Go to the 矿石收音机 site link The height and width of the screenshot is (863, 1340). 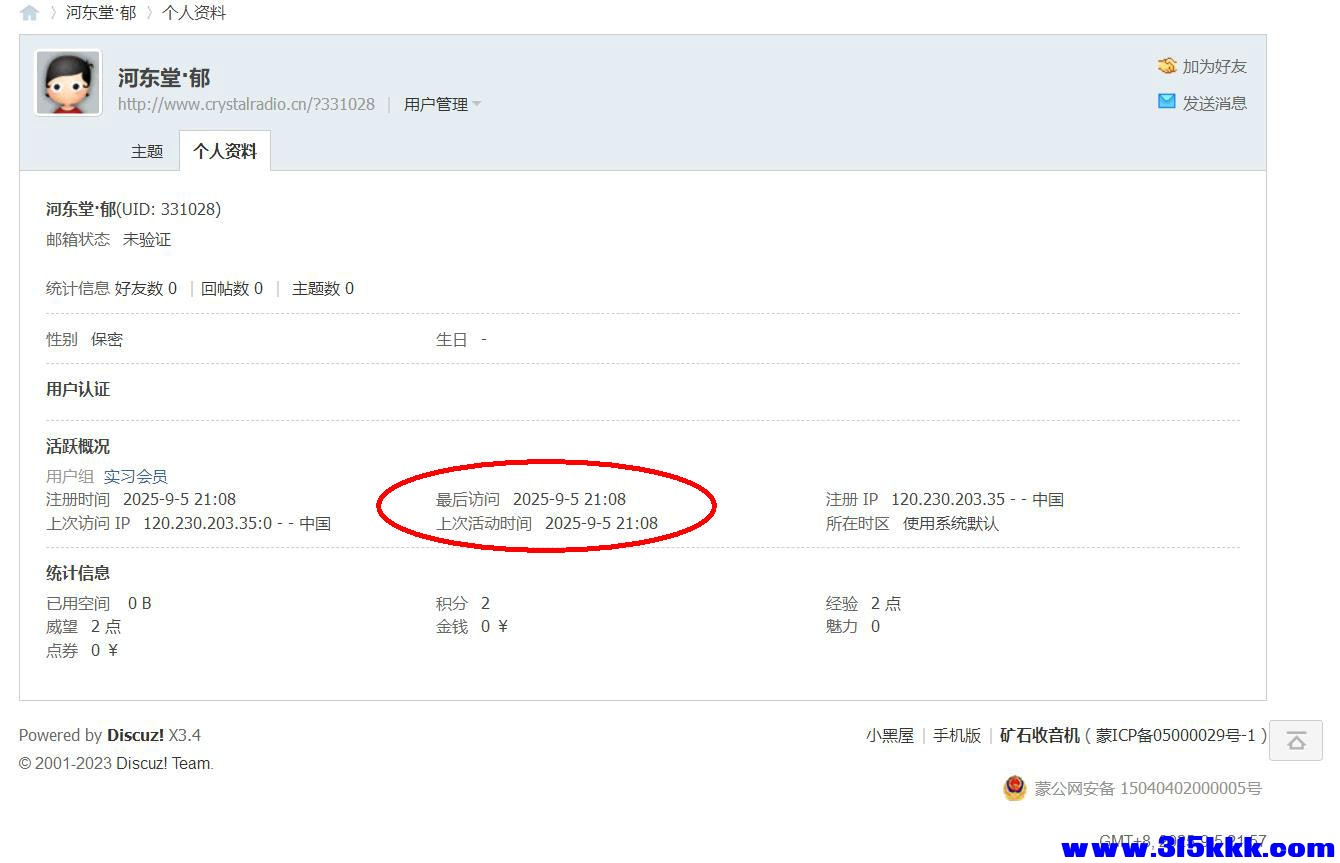[x=1040, y=735]
